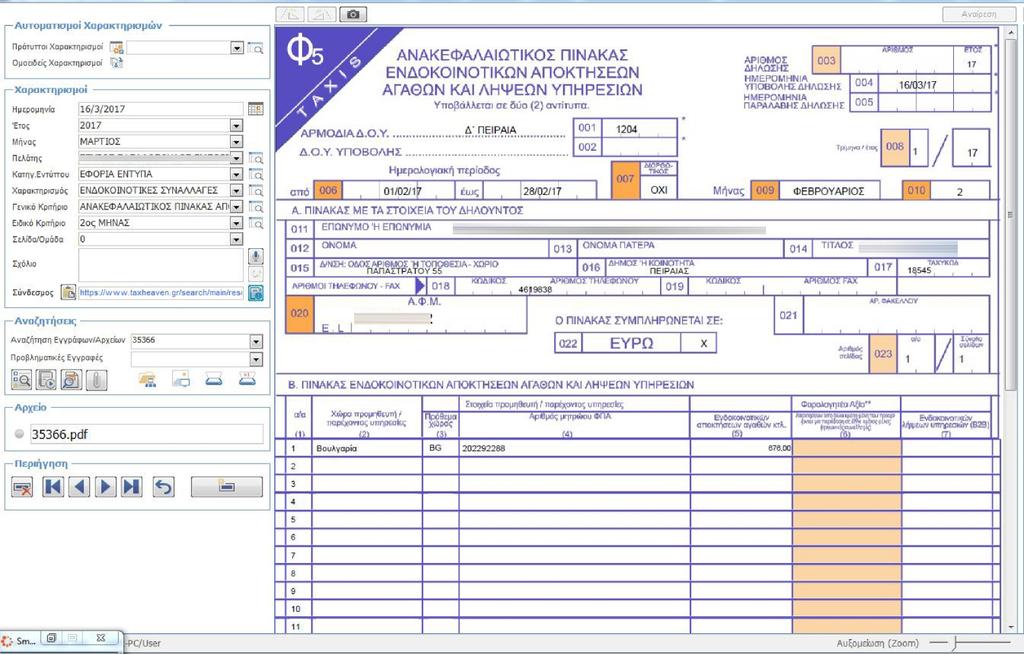Expand the Αναζήτηση Εγγράφων/Αρχείων dropdown

point(256,341)
